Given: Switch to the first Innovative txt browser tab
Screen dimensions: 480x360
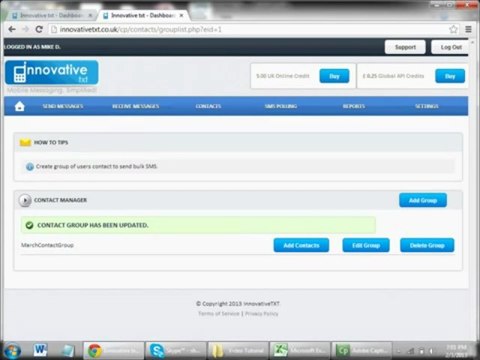Looking at the screenshot, I should (50, 15).
